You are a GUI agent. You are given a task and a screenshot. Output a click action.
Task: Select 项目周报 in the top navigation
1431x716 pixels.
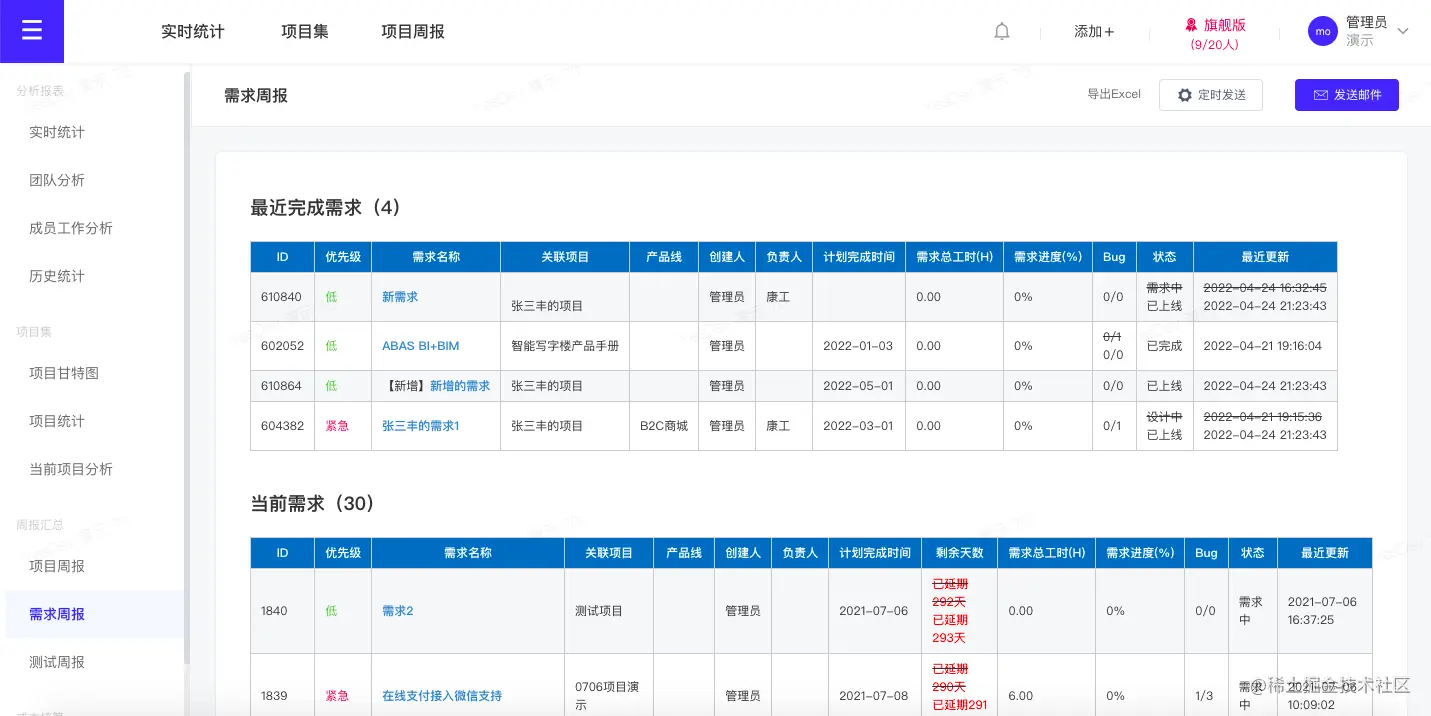pyautogui.click(x=412, y=31)
